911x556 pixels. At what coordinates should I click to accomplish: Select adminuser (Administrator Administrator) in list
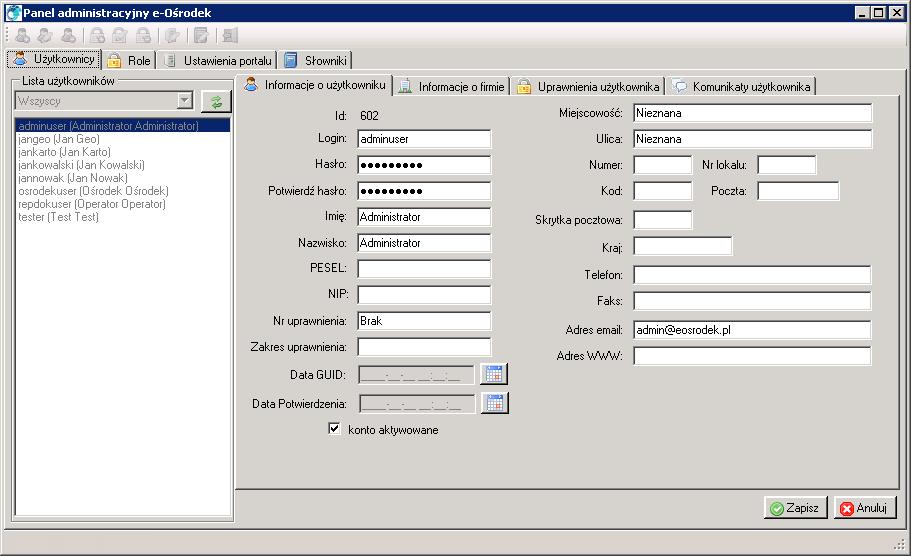[123, 125]
